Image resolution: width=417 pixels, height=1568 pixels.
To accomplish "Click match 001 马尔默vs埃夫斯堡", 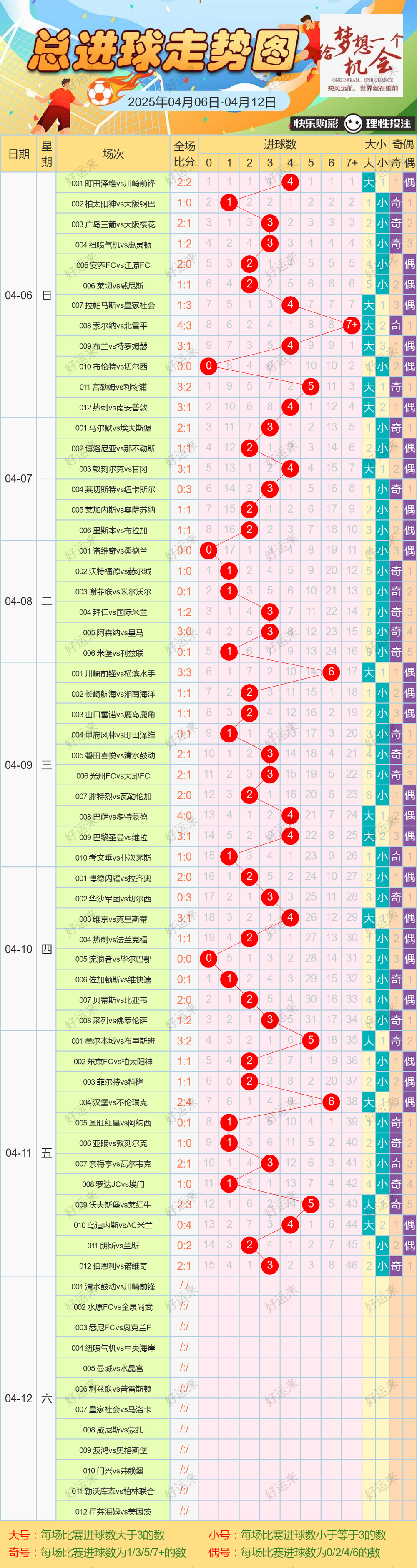I will [113, 428].
